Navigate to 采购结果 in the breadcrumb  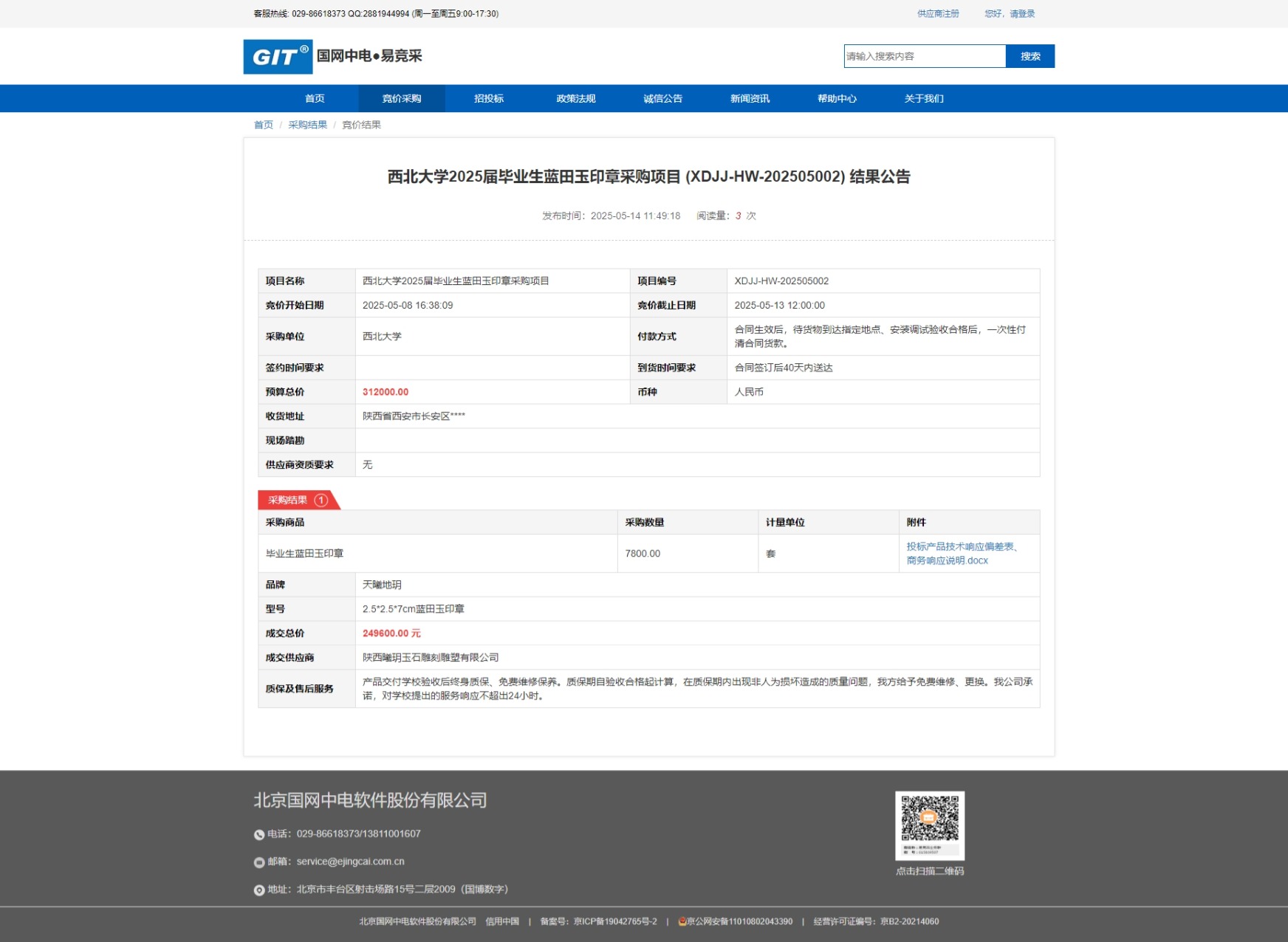(x=307, y=125)
